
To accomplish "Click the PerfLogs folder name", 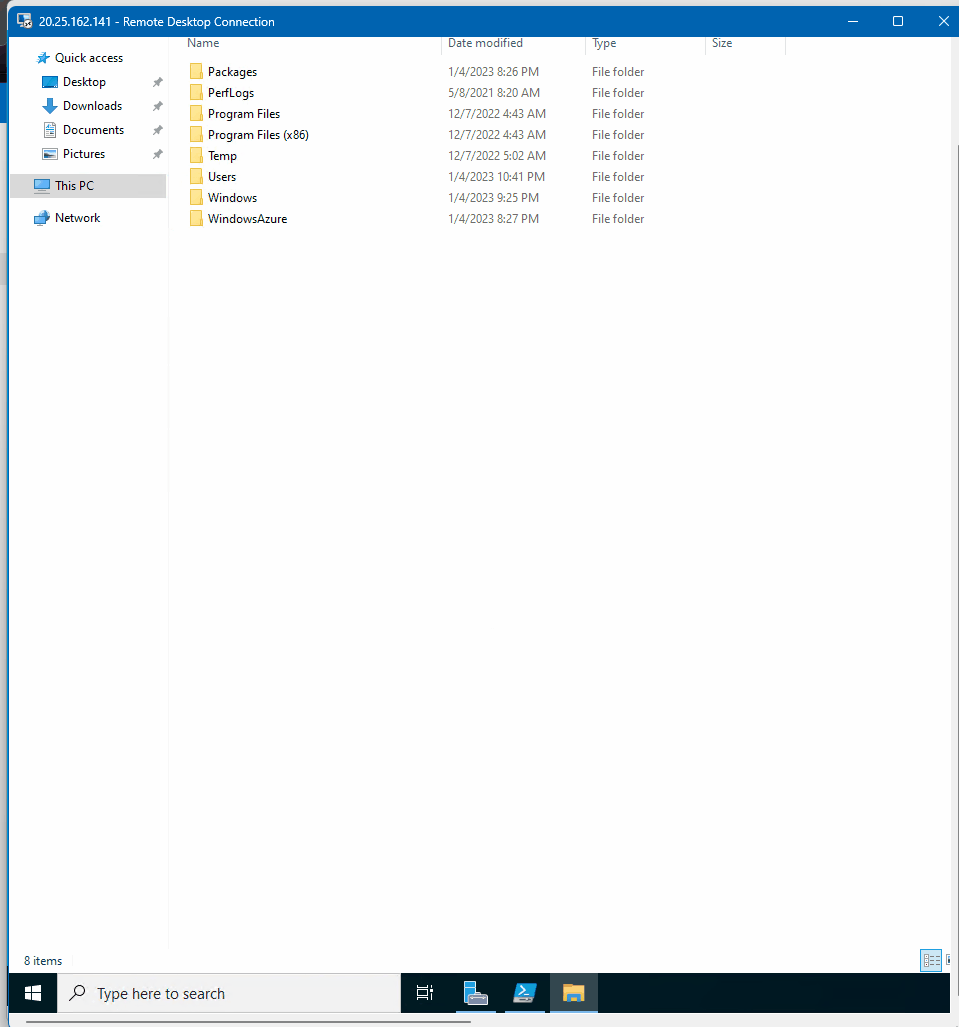I will 231,92.
